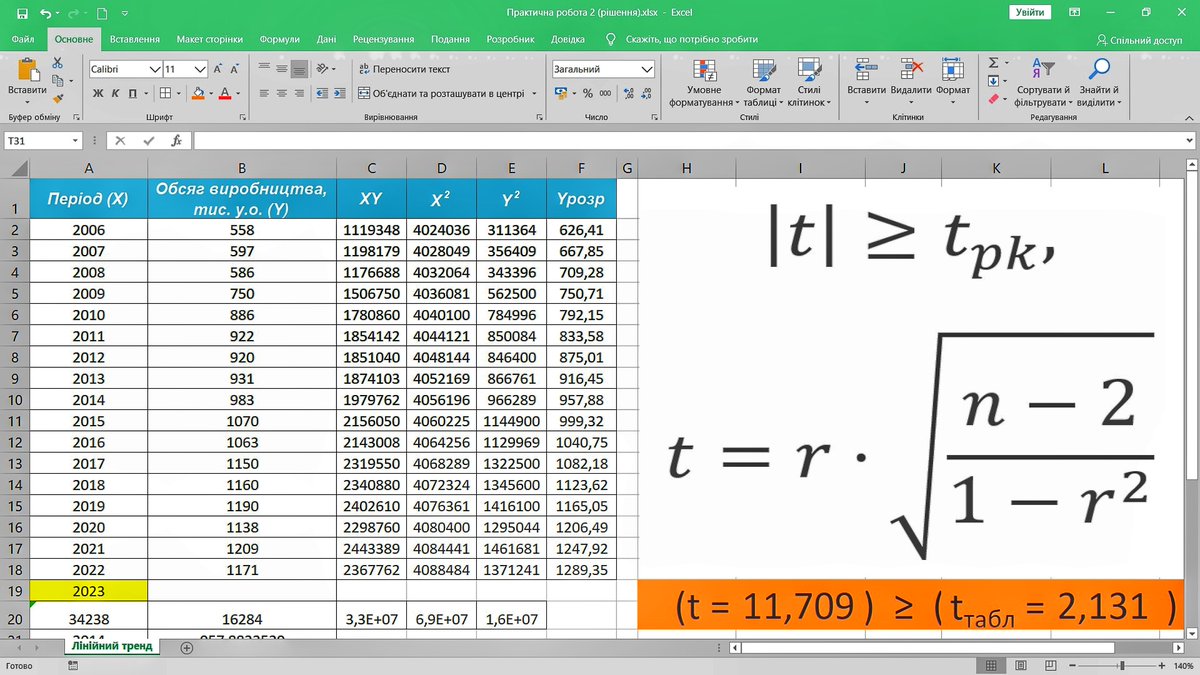This screenshot has width=1200, height=675.
Task: Click the fill color bucket swatch
Action: pos(198,93)
